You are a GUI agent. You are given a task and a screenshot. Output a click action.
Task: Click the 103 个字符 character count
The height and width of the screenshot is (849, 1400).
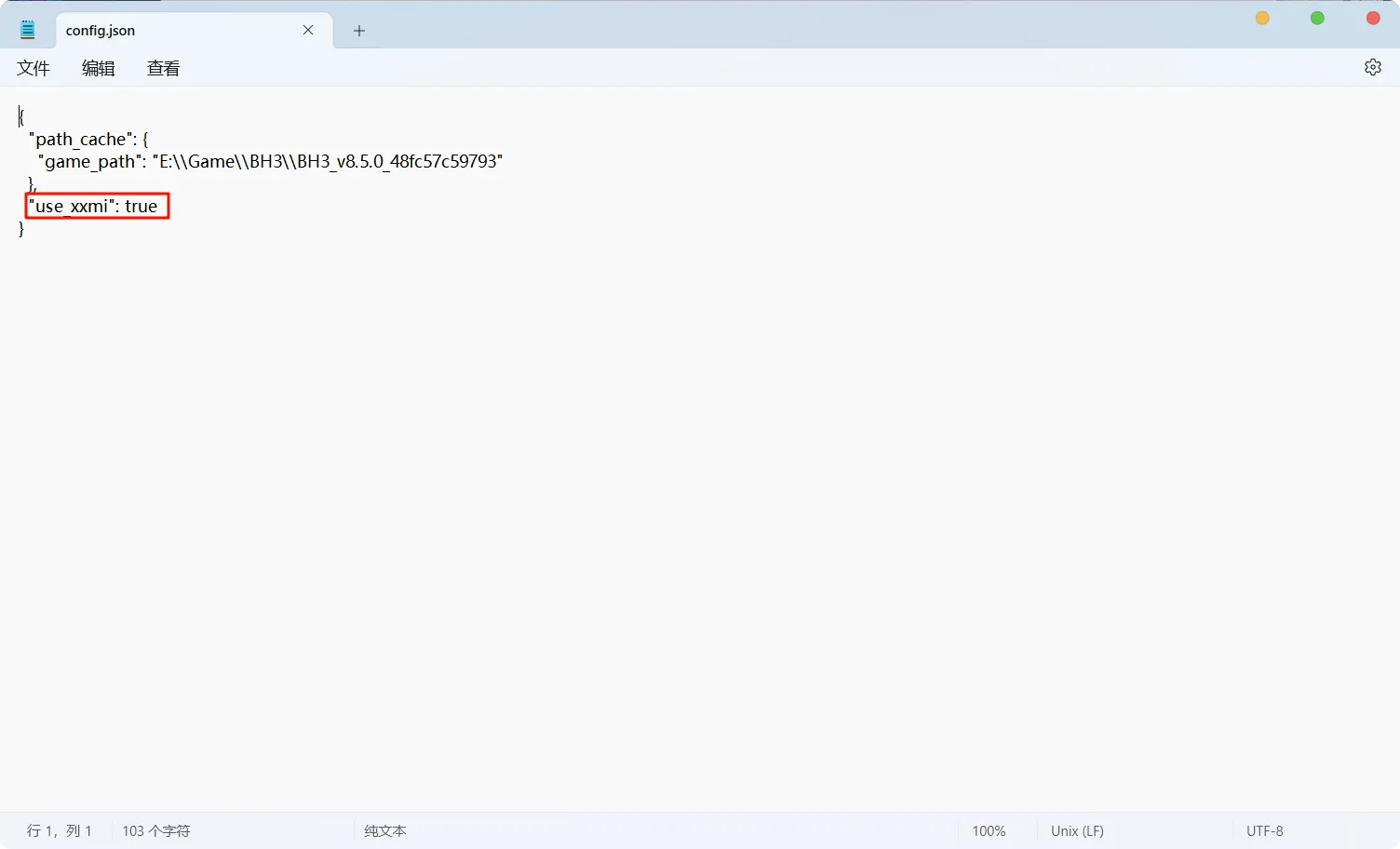[155, 830]
